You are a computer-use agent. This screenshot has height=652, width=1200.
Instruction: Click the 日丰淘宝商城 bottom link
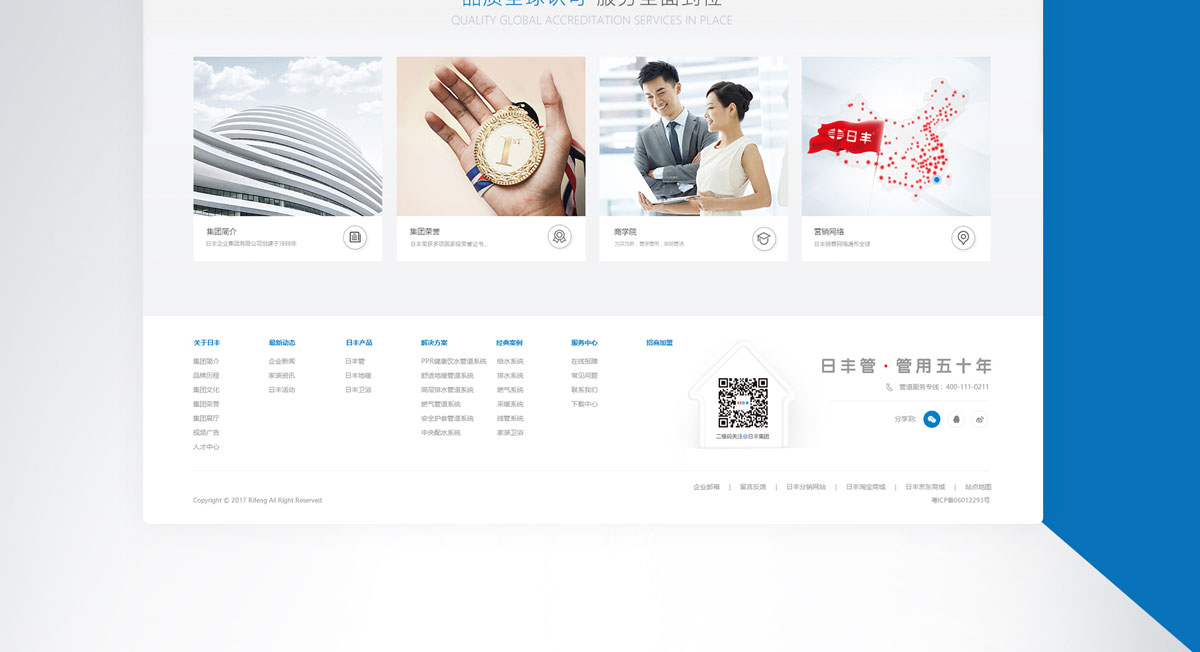(x=866, y=487)
